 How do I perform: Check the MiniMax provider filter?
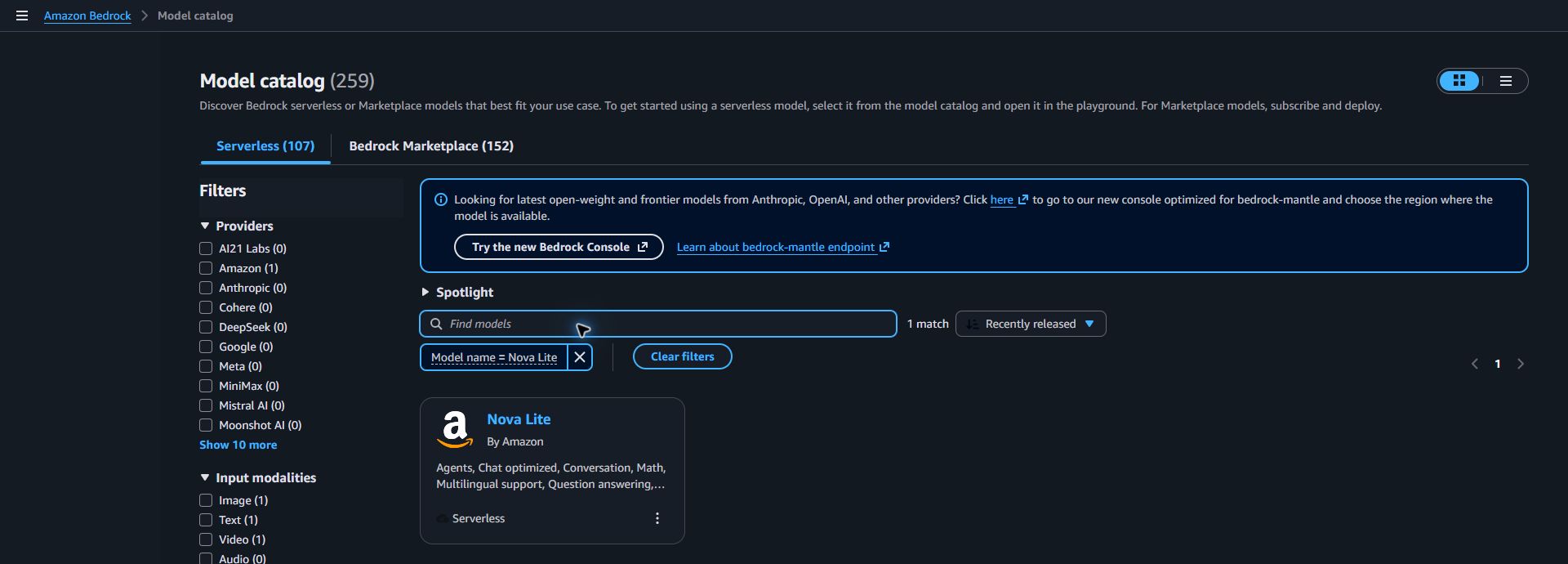206,386
